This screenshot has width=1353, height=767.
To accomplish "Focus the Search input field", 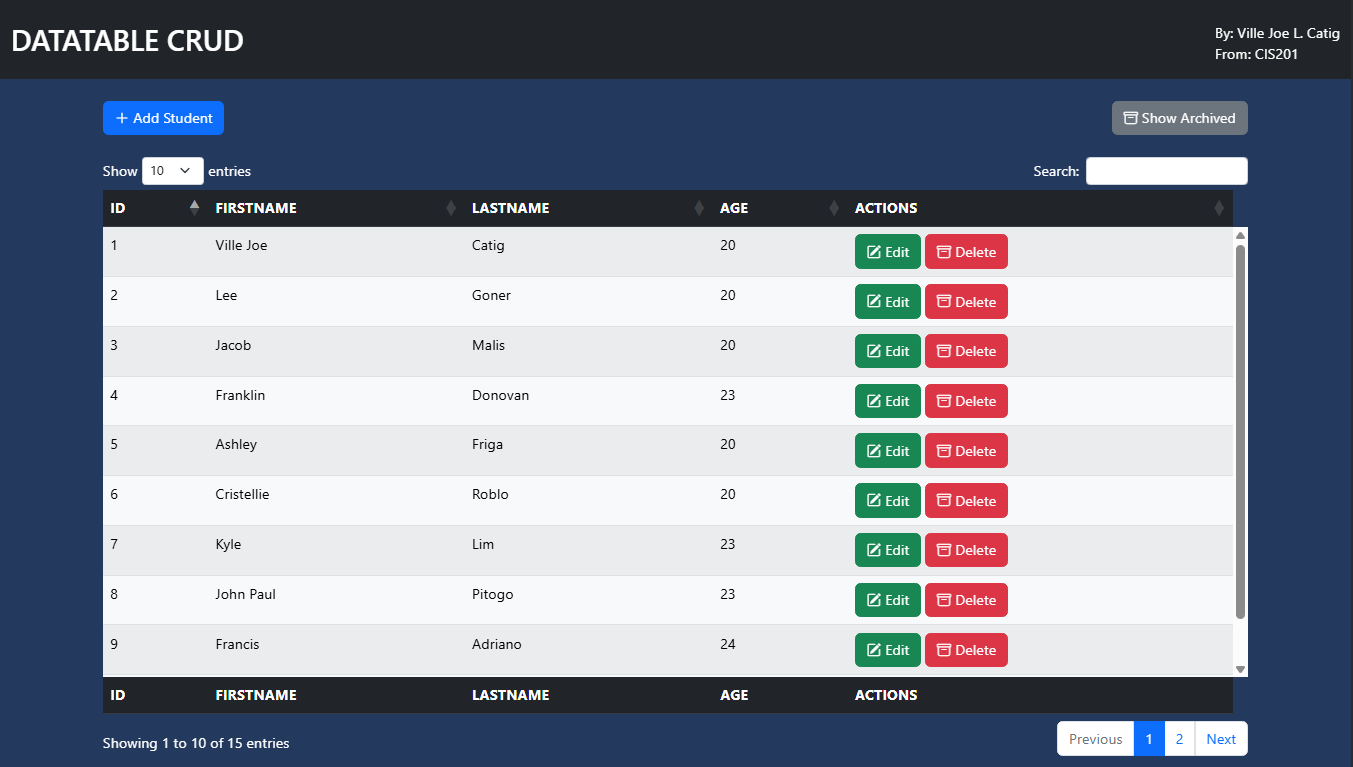I will [x=1166, y=171].
